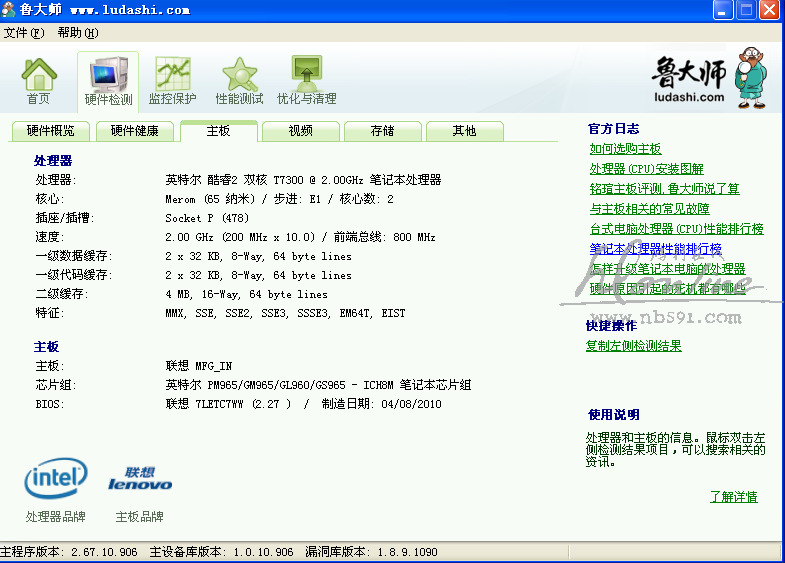This screenshot has width=785, height=563.
Task: Select the 硬件检测 hardware detection icon
Action: click(x=108, y=75)
